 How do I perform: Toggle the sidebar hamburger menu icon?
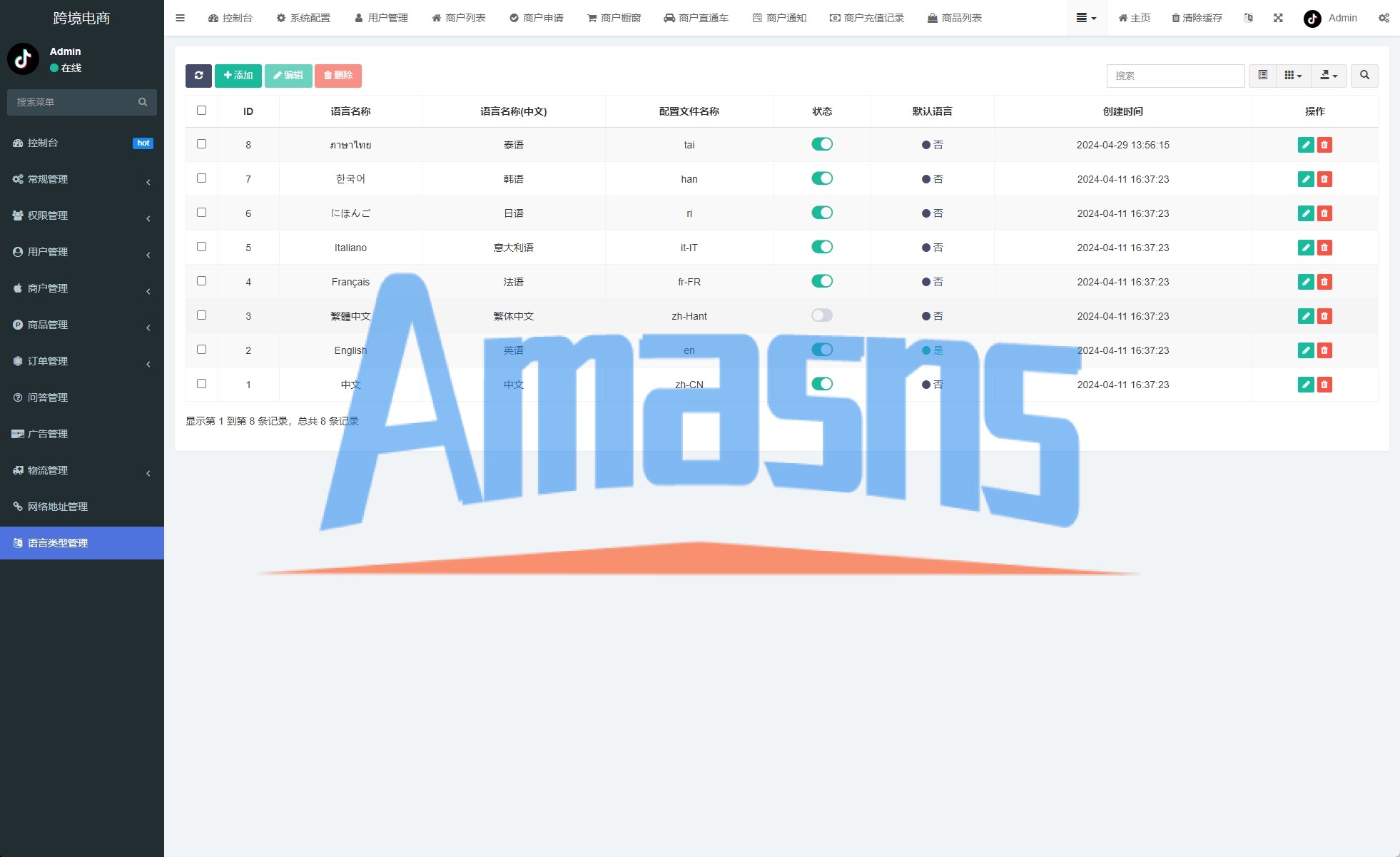tap(181, 18)
